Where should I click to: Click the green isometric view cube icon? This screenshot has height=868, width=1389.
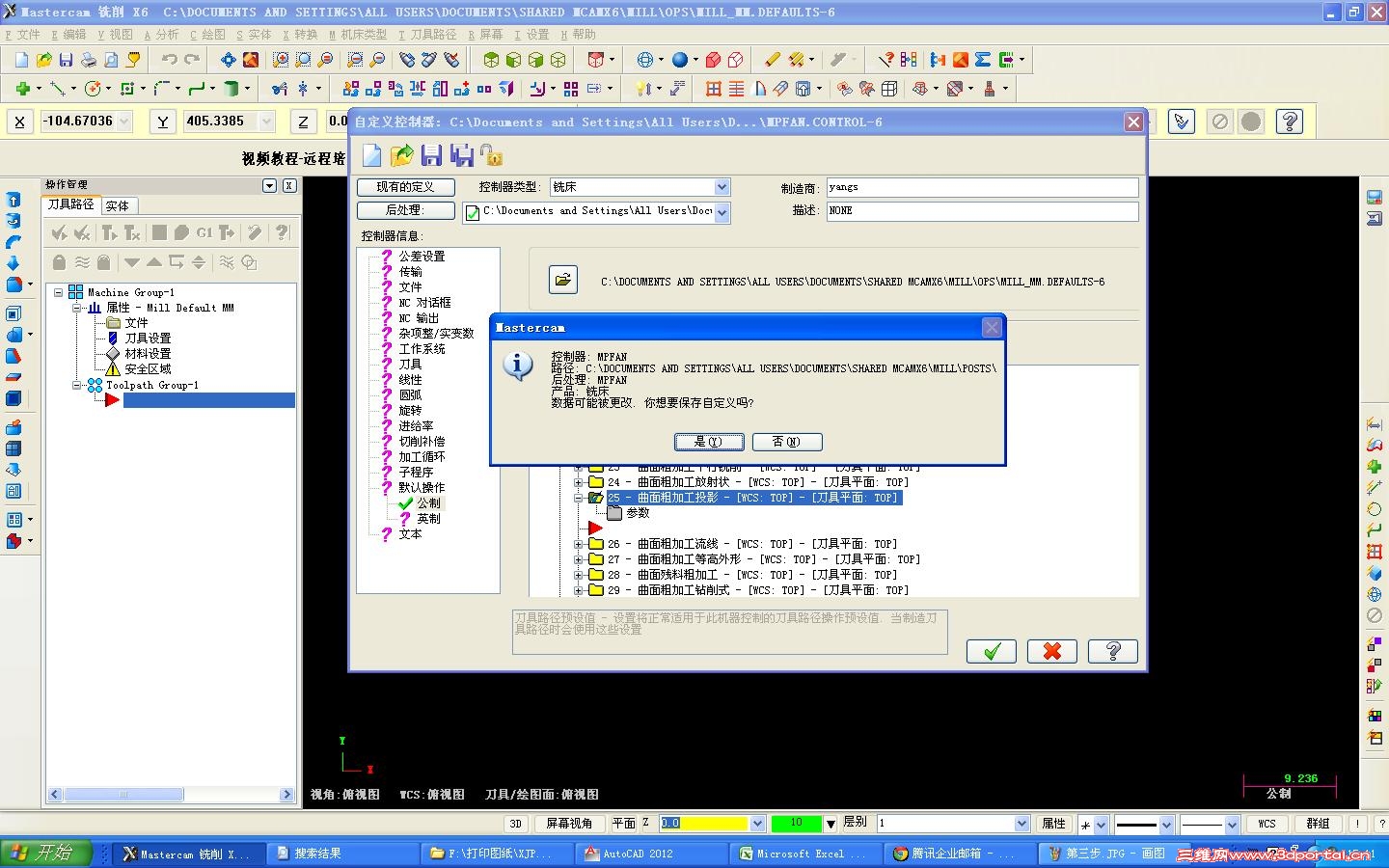(491, 60)
